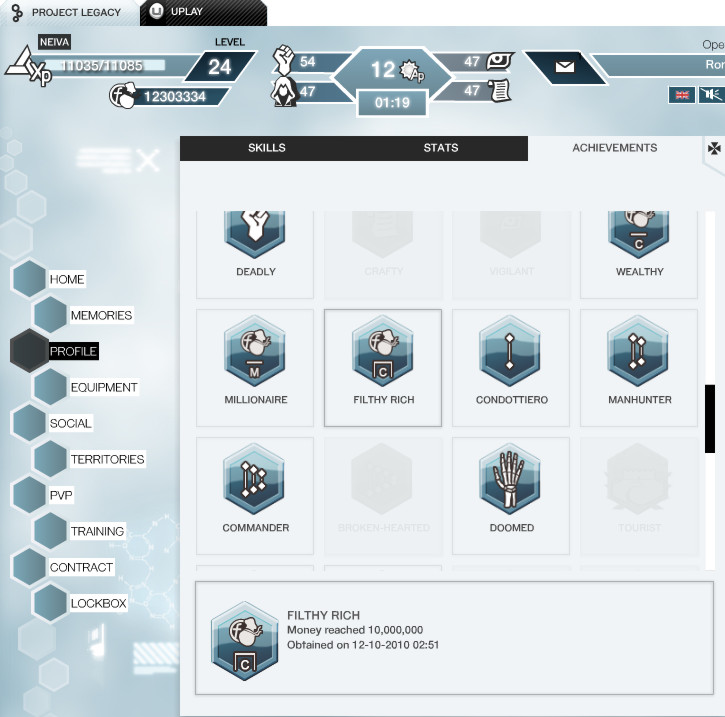The image size is (725, 717).
Task: Click the XP triangle icon
Action: 28,68
